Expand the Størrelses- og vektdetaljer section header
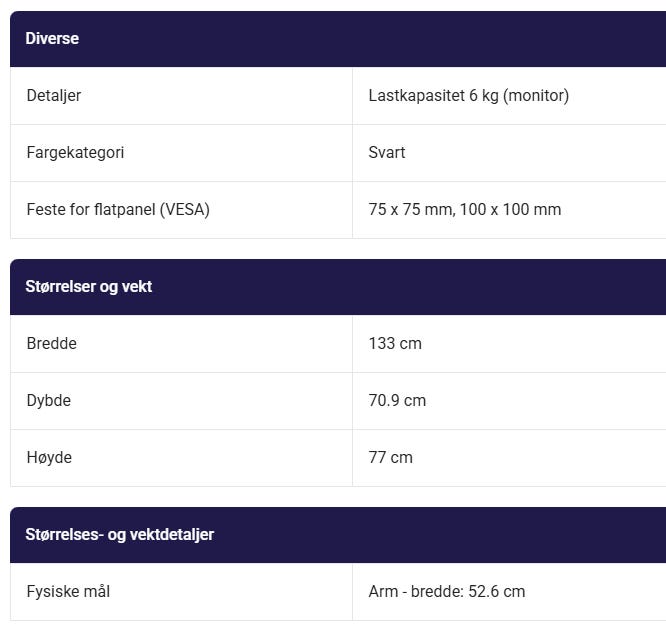Viewport: 666px width, 630px height. click(120, 535)
